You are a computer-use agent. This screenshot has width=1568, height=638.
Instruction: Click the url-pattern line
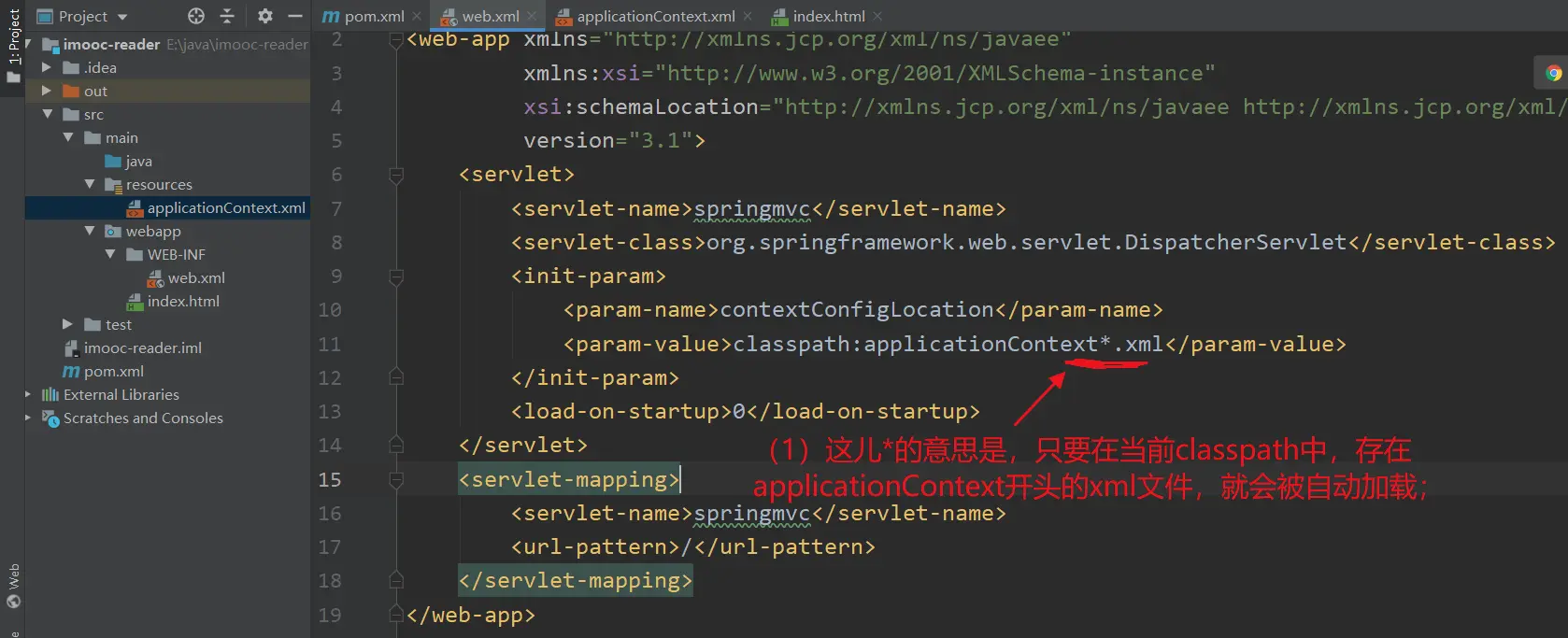(x=693, y=546)
